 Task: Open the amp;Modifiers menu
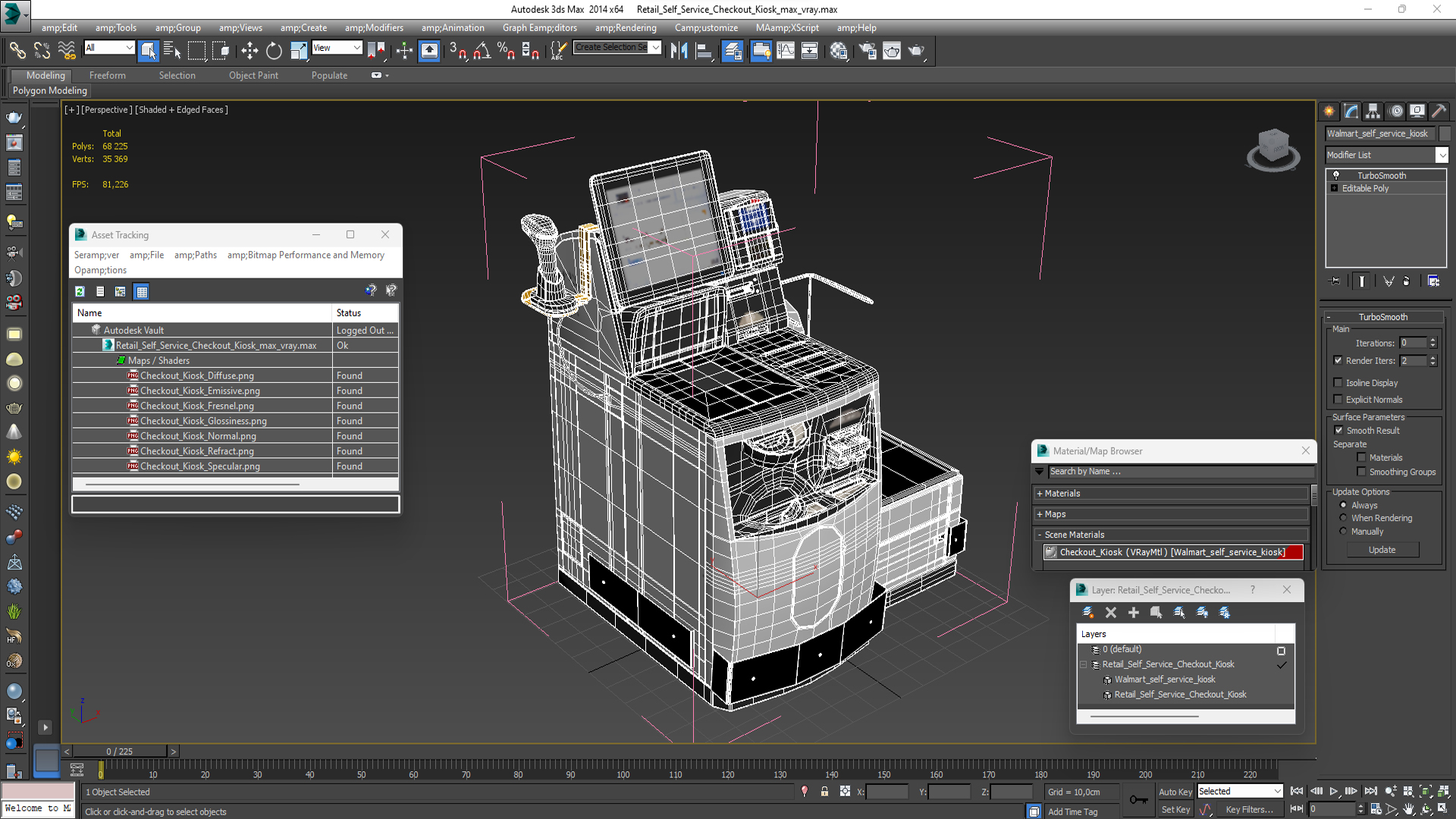click(374, 28)
